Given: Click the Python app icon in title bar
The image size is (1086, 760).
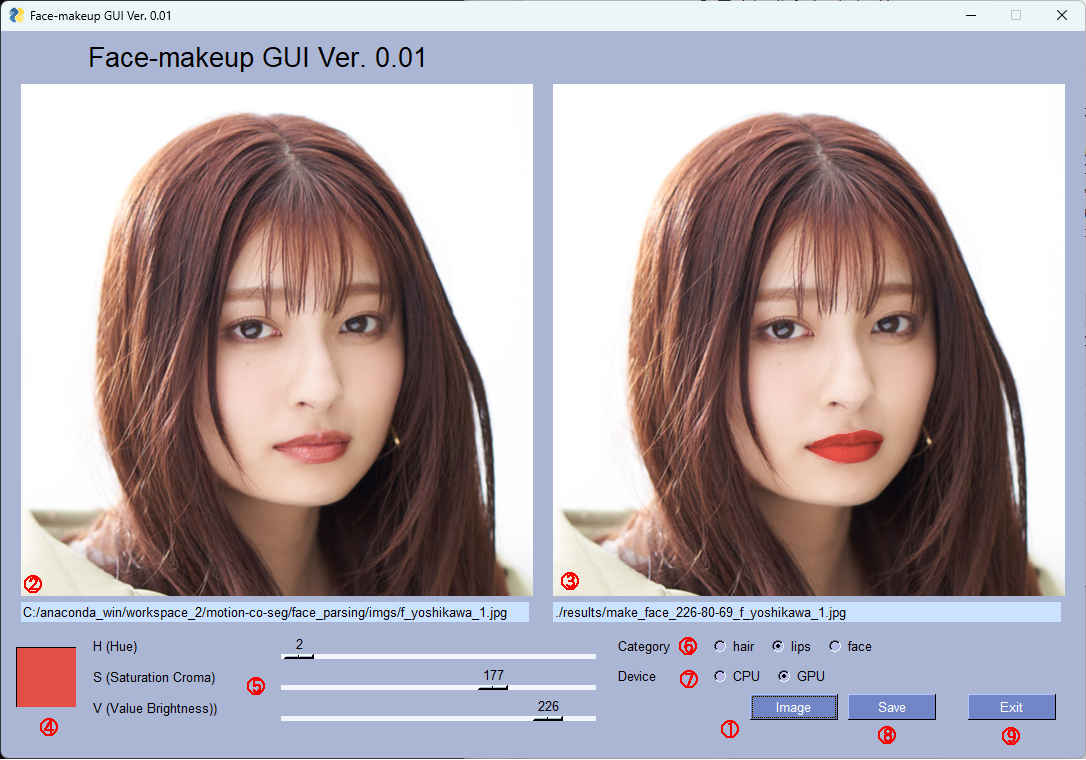Looking at the screenshot, I should (16, 15).
